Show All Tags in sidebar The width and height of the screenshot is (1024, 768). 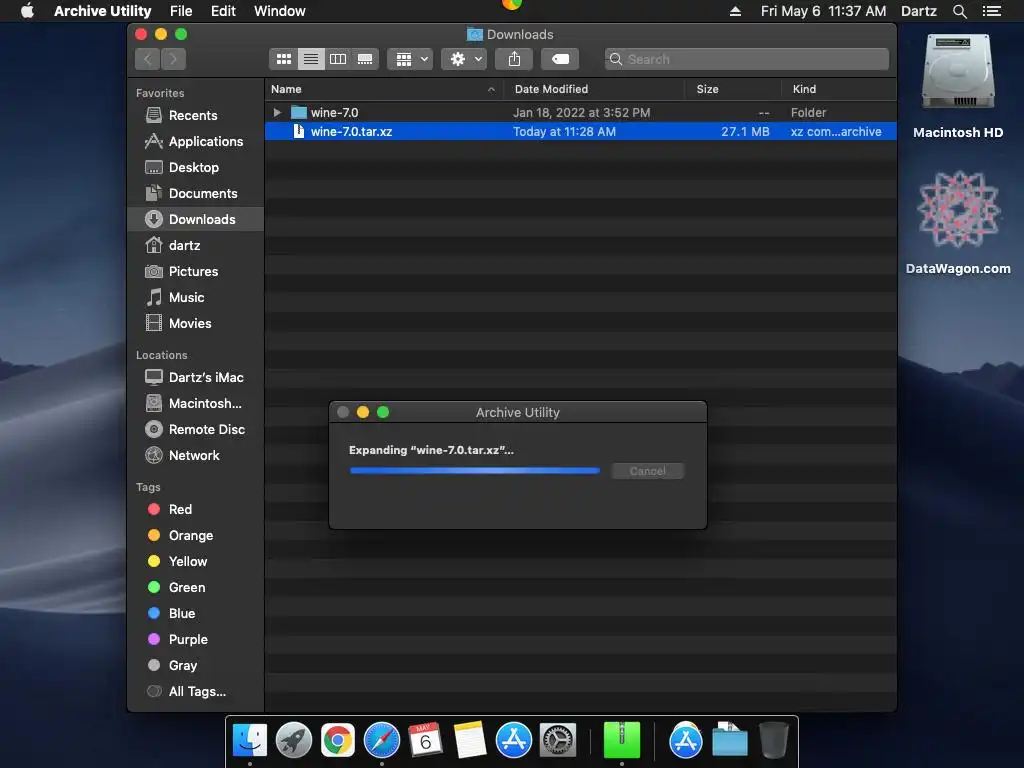pos(197,692)
